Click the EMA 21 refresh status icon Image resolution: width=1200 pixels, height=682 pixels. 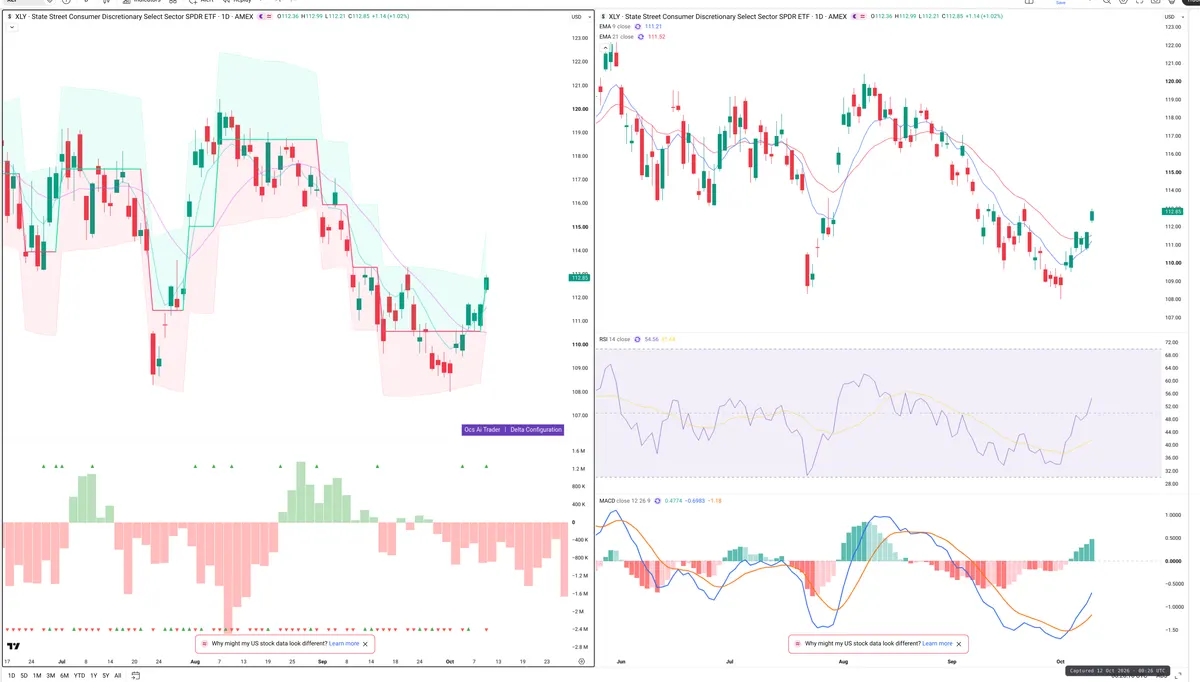(641, 37)
